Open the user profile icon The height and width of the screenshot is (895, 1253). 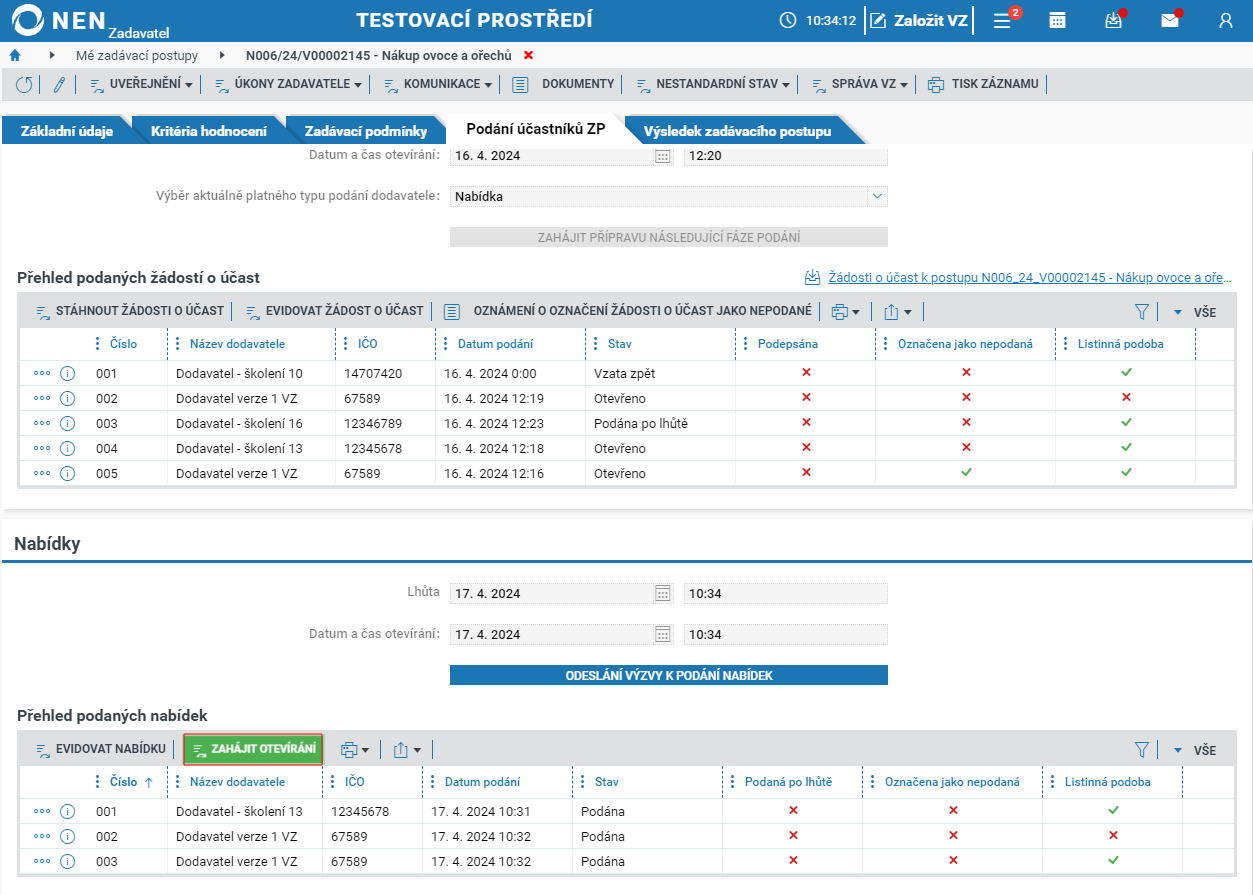click(x=1226, y=20)
